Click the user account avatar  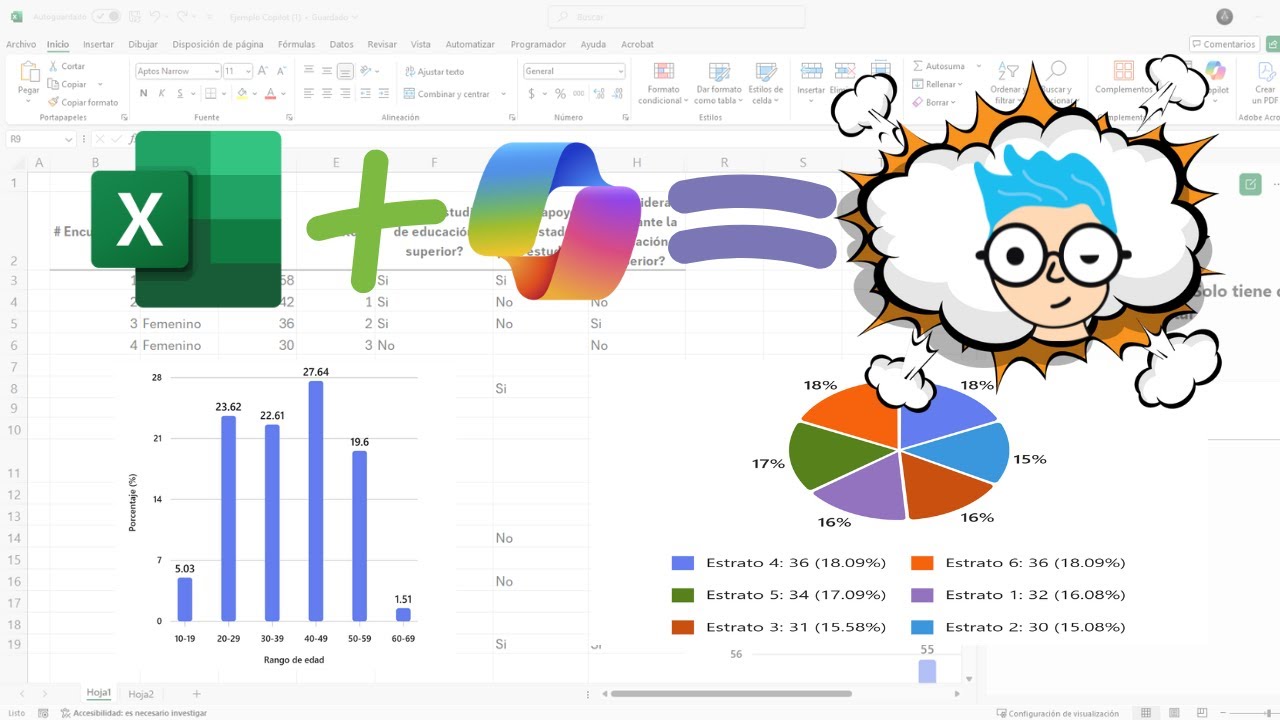[x=1224, y=17]
